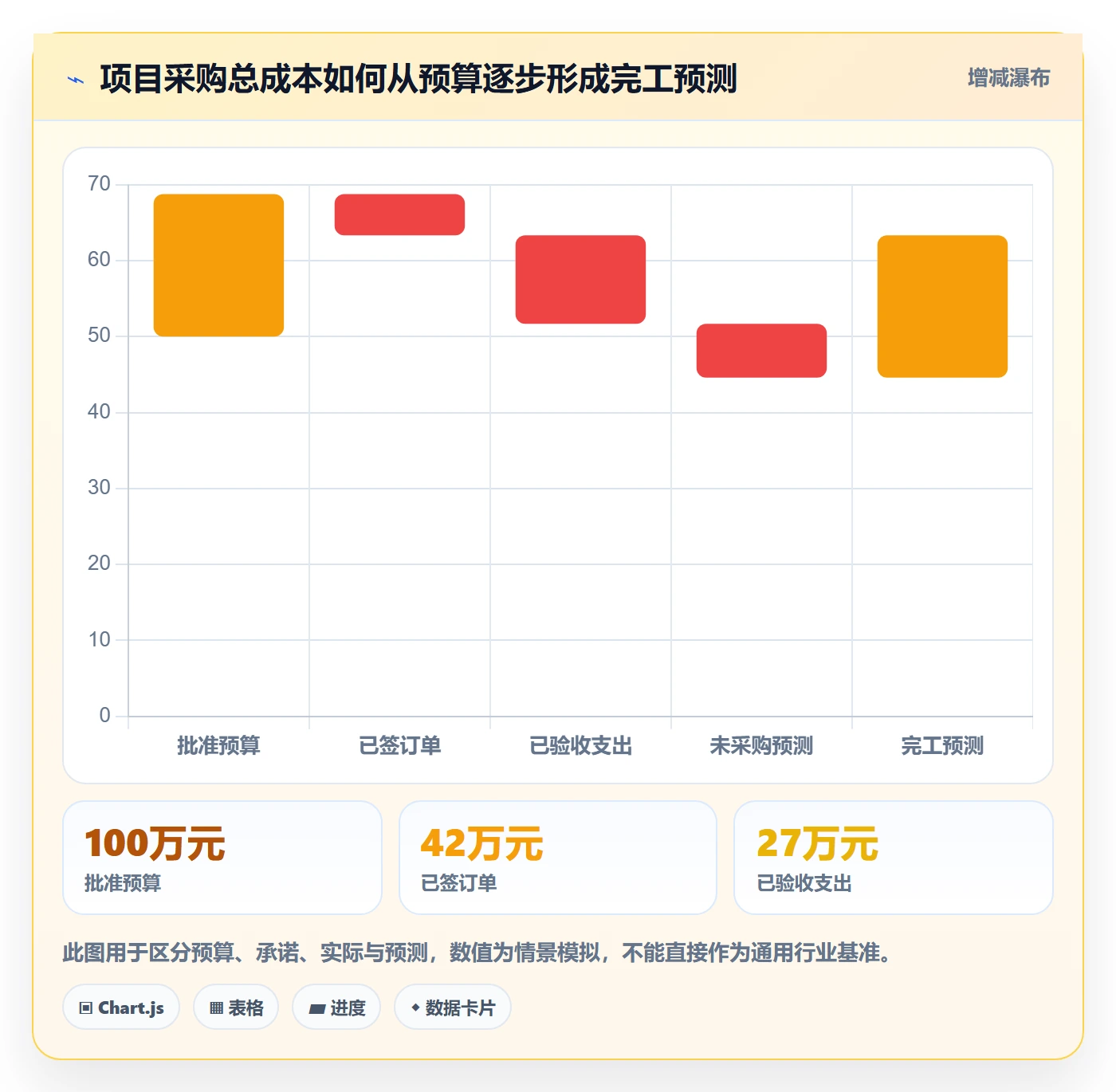Click the Chart.js chip
Image resolution: width=1116 pixels, height=1092 pixels.
pyautogui.click(x=121, y=1008)
